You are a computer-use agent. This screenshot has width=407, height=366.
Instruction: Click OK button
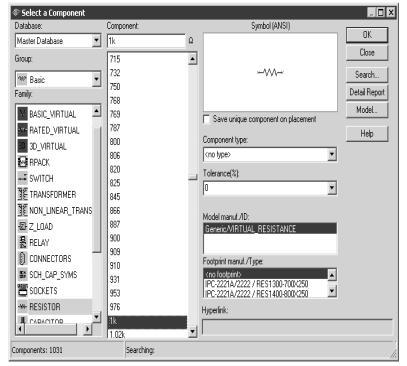click(x=367, y=35)
